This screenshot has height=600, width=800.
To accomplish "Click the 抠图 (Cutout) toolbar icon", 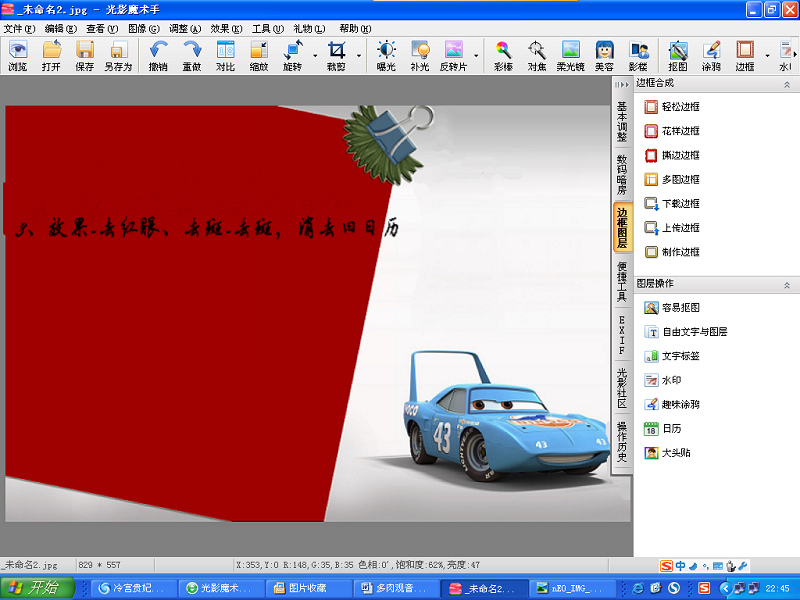I will click(x=678, y=56).
